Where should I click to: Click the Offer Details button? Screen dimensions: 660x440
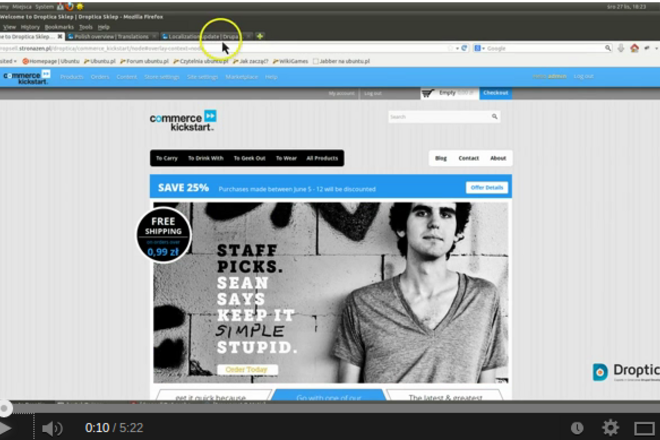[x=487, y=188]
